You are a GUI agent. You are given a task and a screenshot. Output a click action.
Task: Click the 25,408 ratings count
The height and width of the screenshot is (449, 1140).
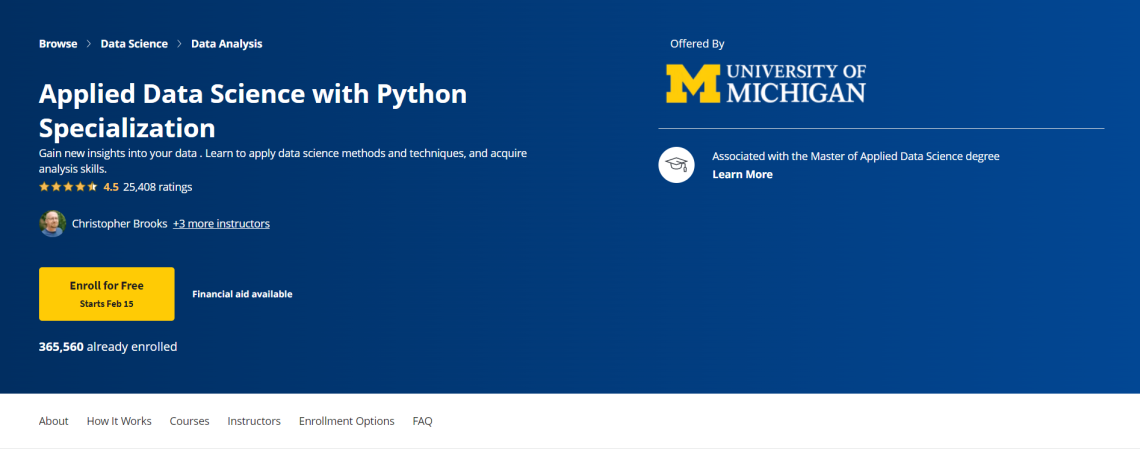[x=158, y=187]
